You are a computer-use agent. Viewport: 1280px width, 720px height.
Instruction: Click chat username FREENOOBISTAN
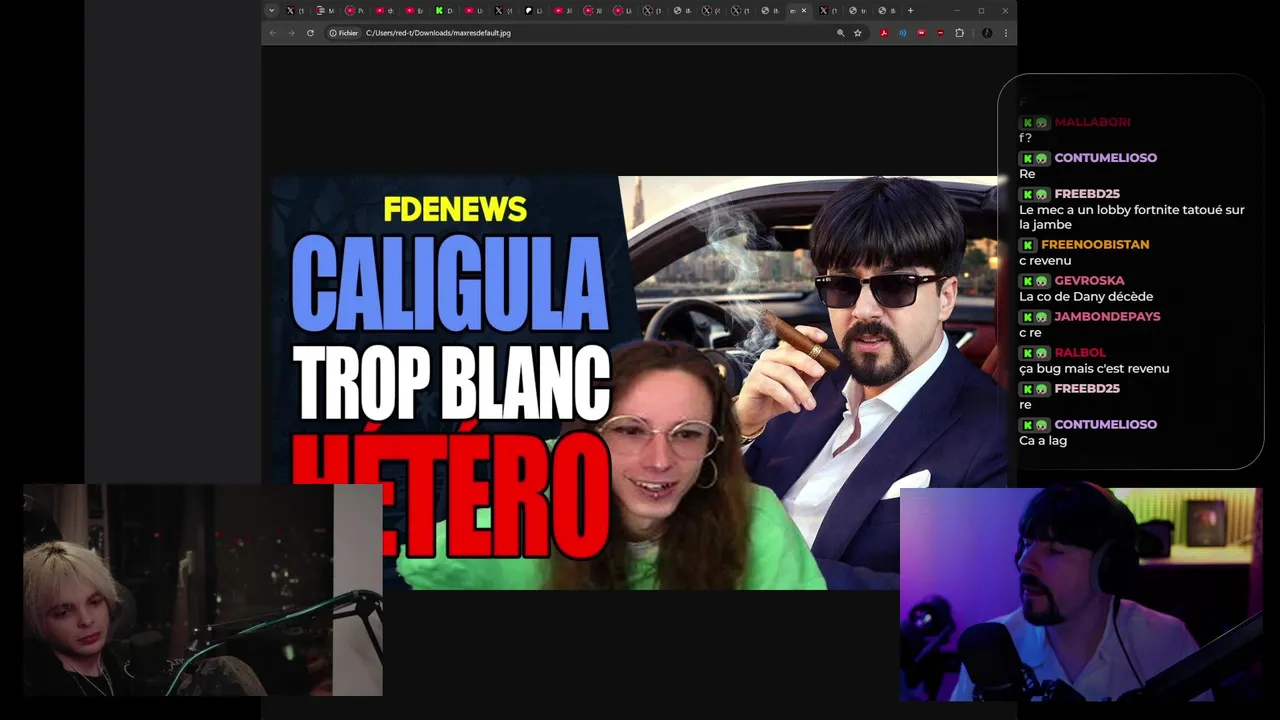click(1095, 244)
